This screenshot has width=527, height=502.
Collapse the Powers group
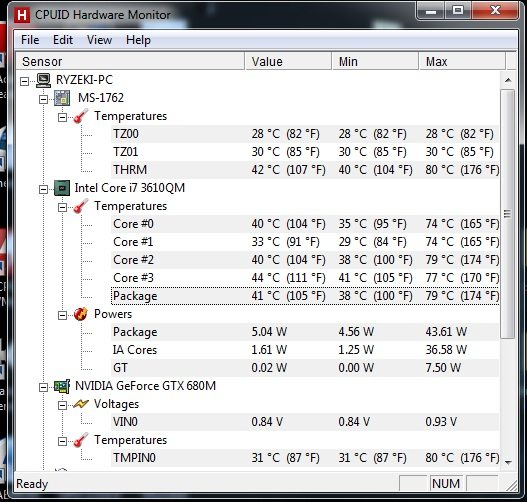click(62, 316)
